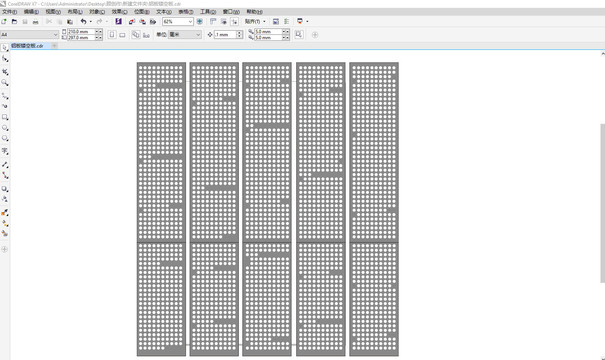Open the 工具 (Tools) menu

tap(208, 12)
